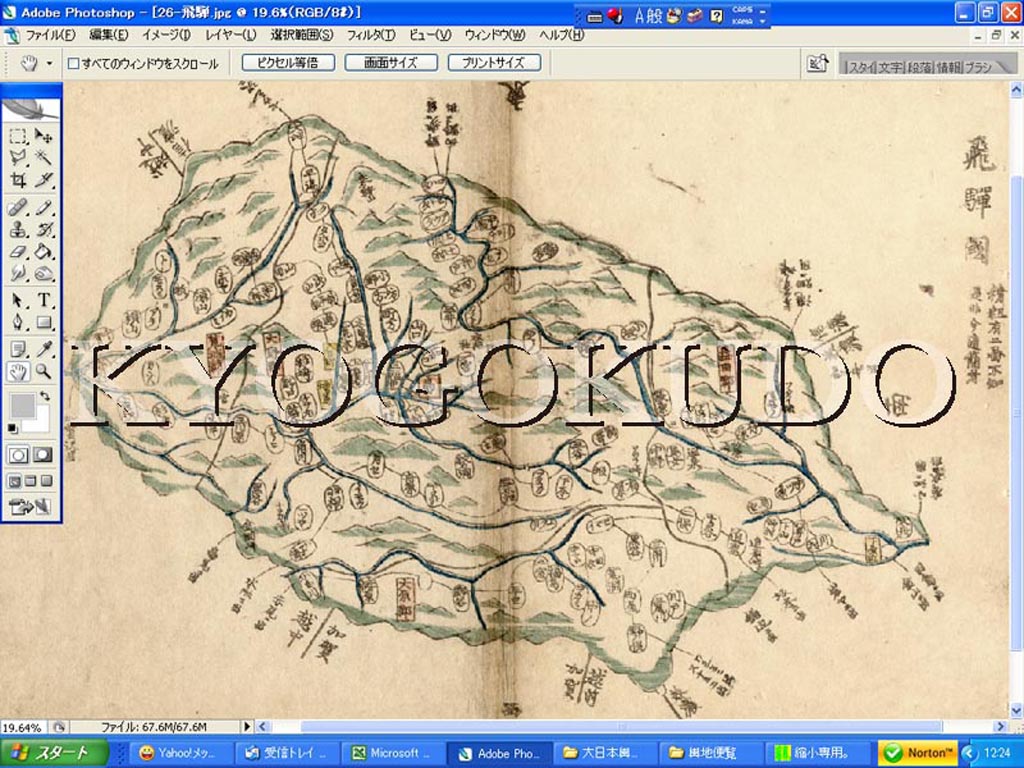Select the Eraser tool
The width and height of the screenshot is (1024, 768).
(18, 251)
